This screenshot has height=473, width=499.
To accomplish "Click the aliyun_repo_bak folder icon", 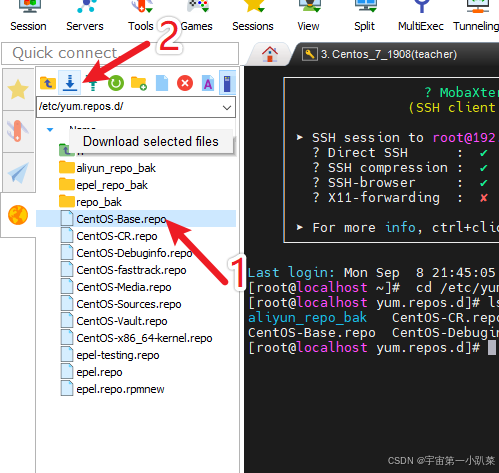I will coord(67,167).
